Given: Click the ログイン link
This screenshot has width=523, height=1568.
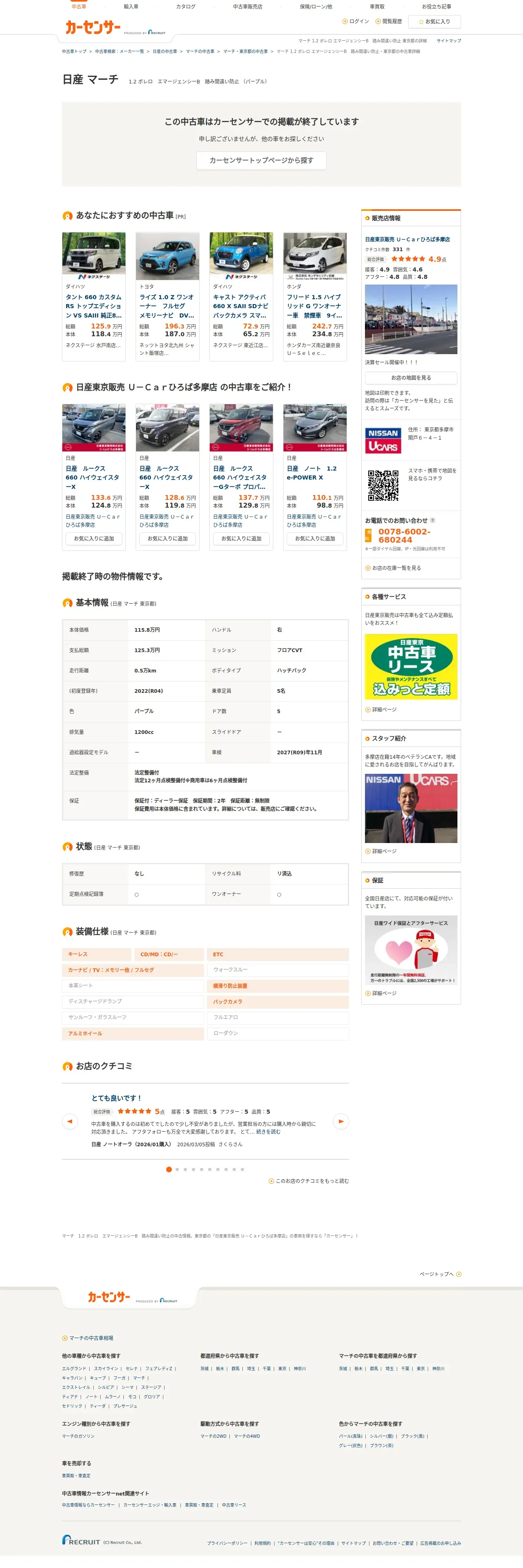Looking at the screenshot, I should coord(356,21).
